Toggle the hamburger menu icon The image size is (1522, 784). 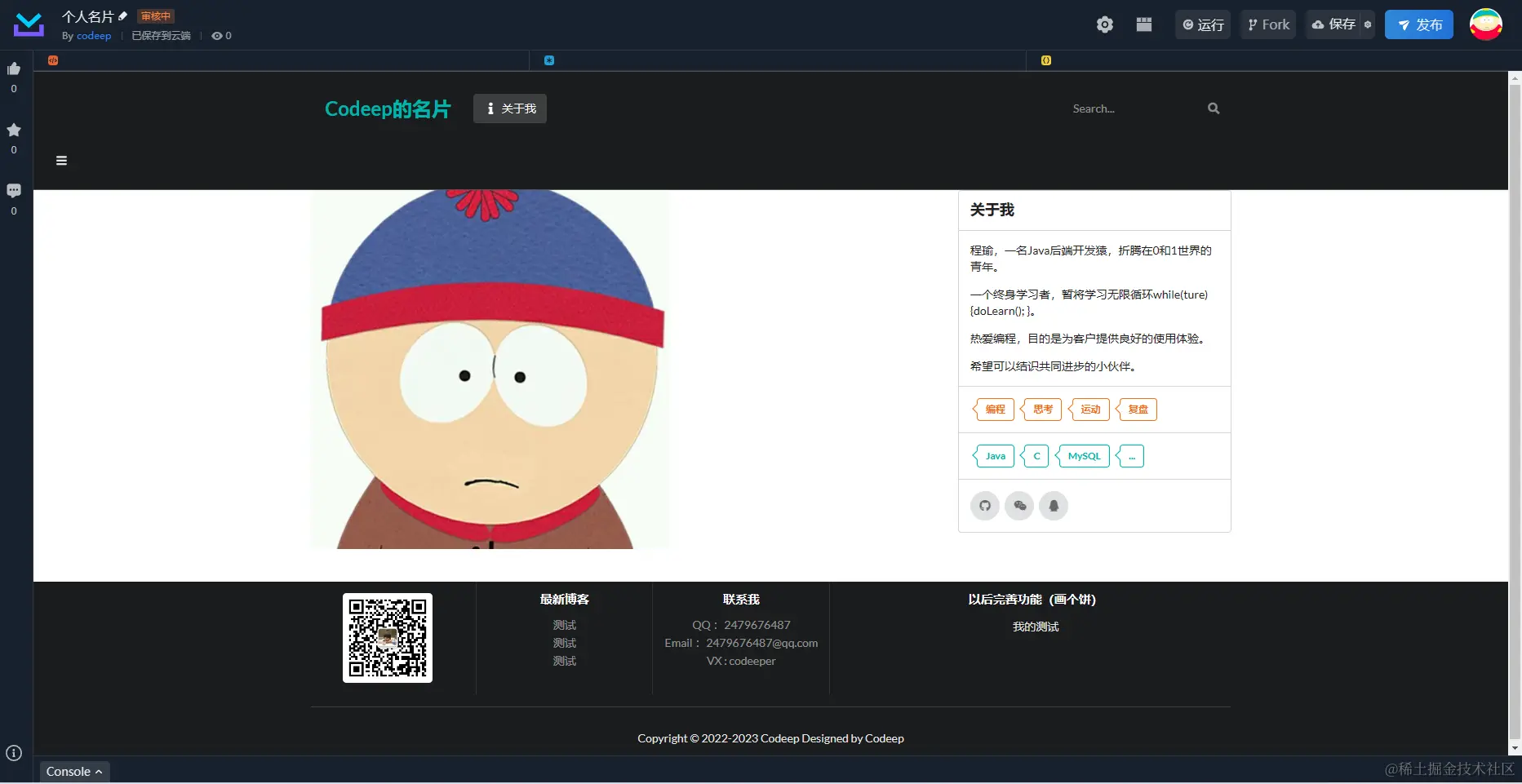coord(61,161)
